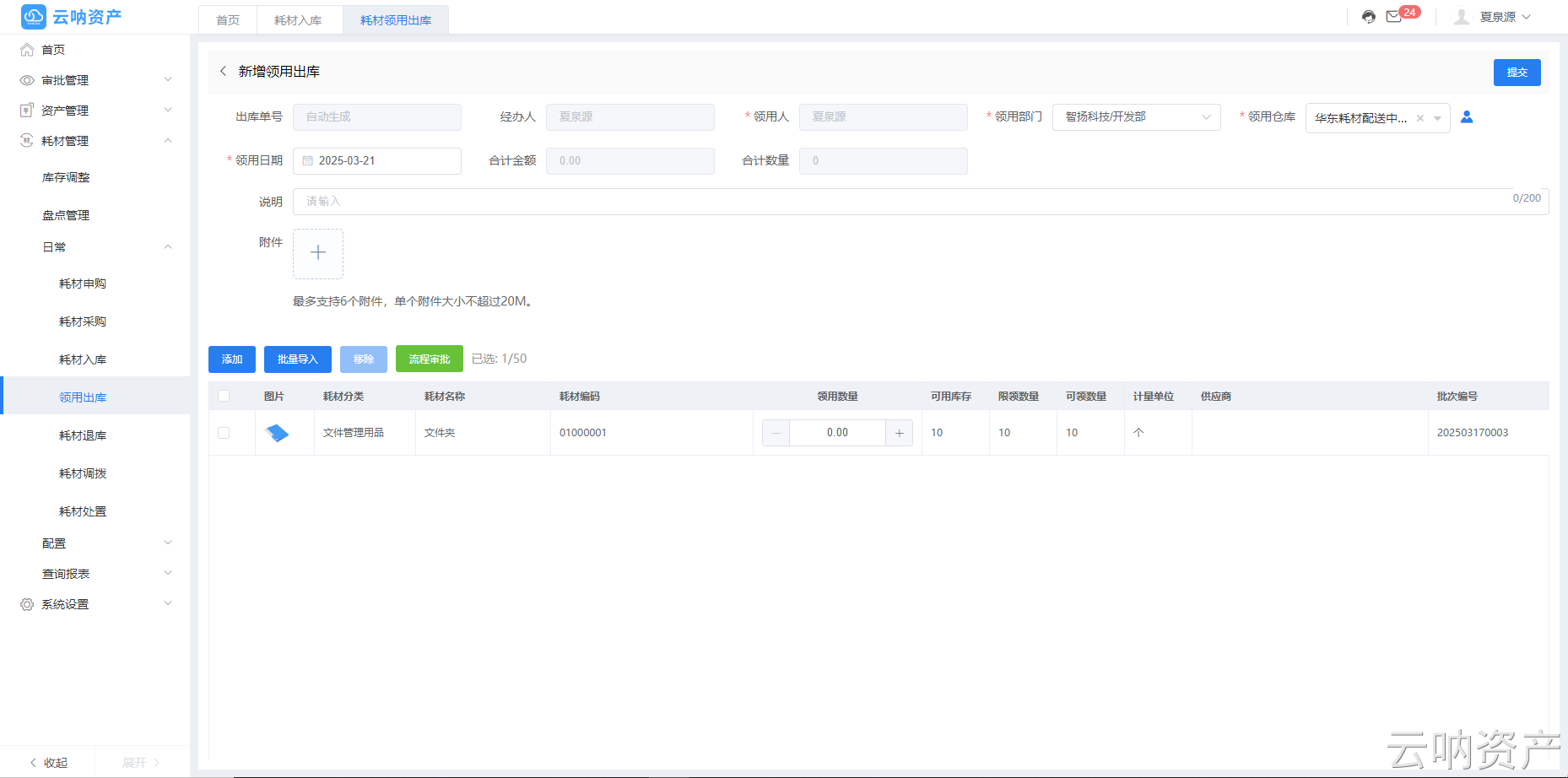Increase 领用数量 with the plus button
This screenshot has width=1568, height=778.
pyautogui.click(x=899, y=433)
